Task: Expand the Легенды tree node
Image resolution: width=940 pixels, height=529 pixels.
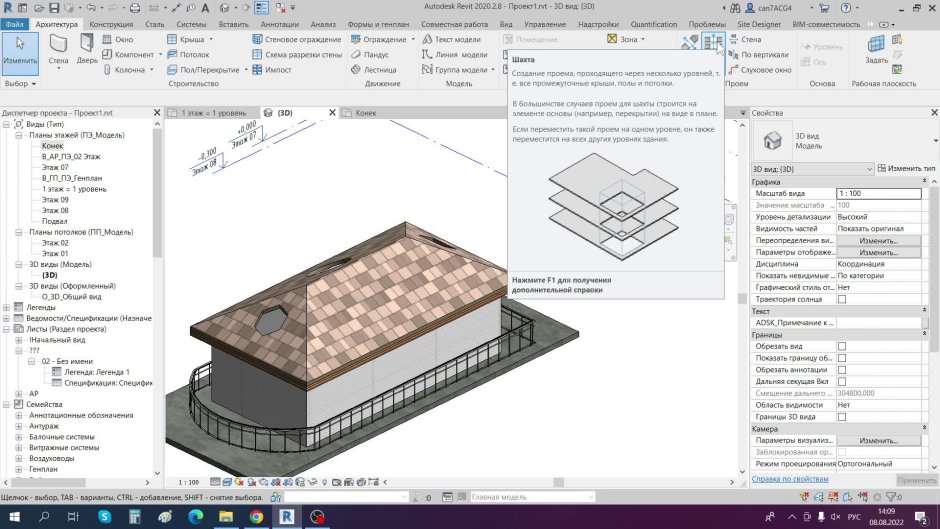Action: click(6, 307)
